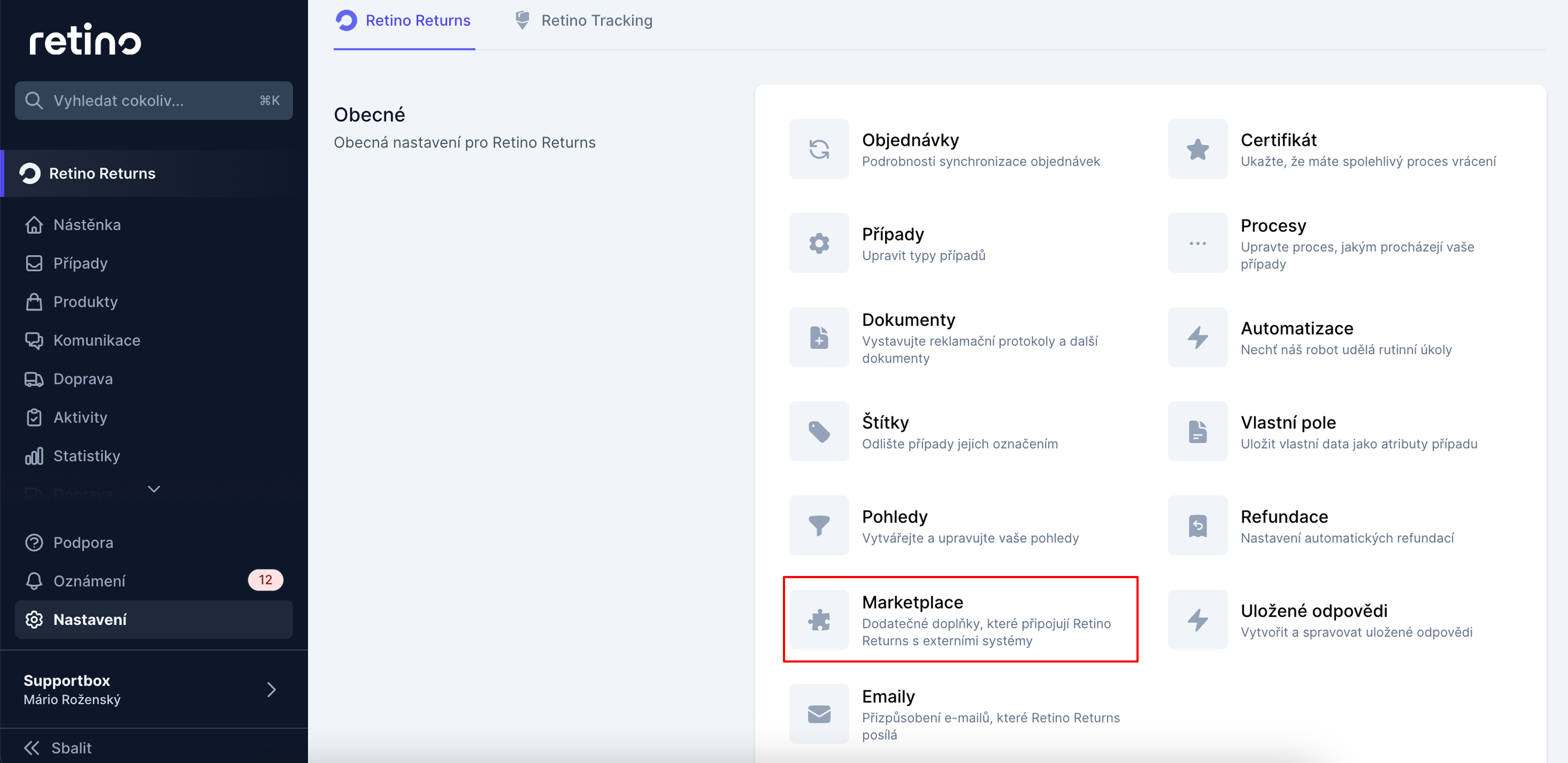The height and width of the screenshot is (763, 1568).
Task: Click the Štítky tag icon
Action: pyautogui.click(x=819, y=431)
